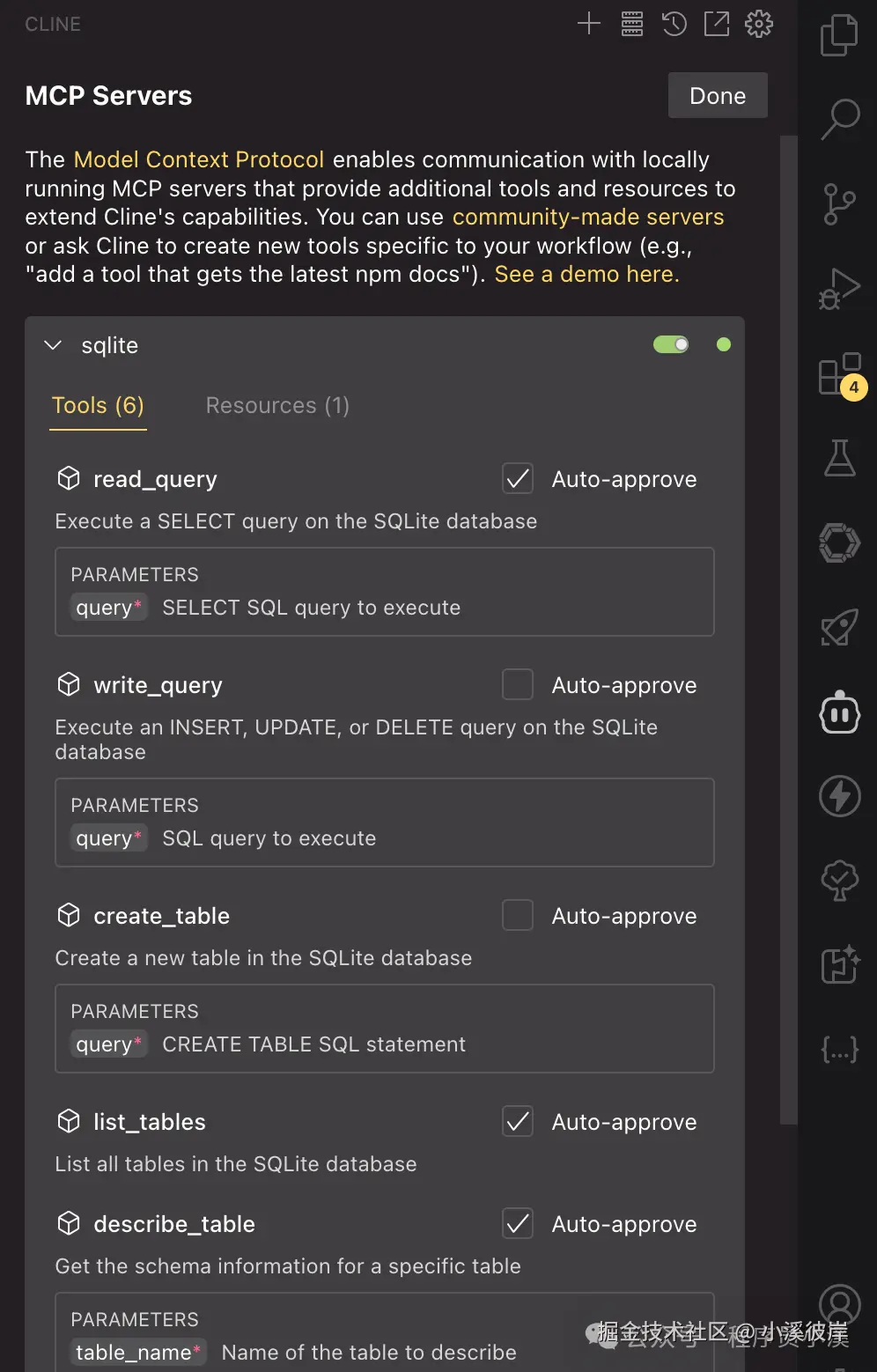Image resolution: width=877 pixels, height=1372 pixels.
Task: Open Run and Debug view
Action: 839,289
